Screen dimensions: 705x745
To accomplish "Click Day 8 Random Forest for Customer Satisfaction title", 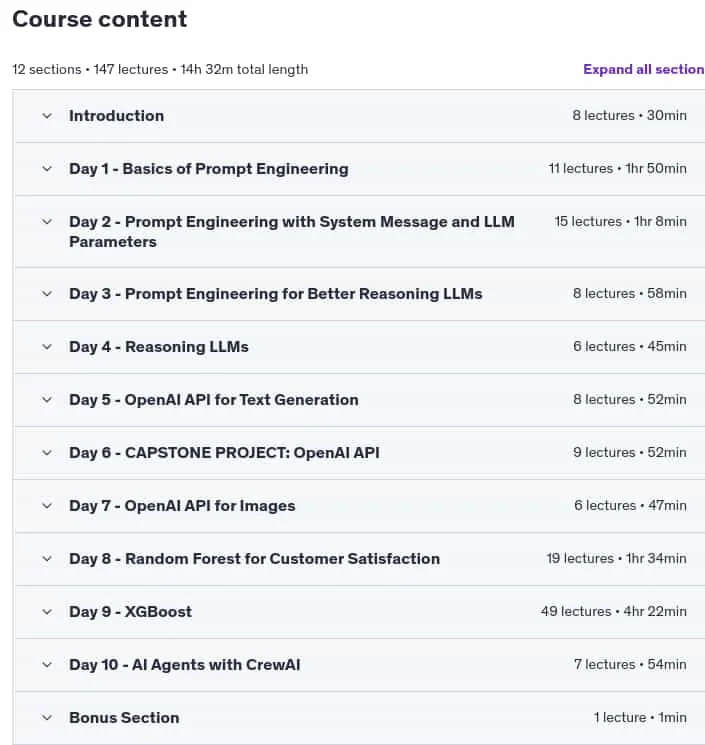I will (x=255, y=559).
